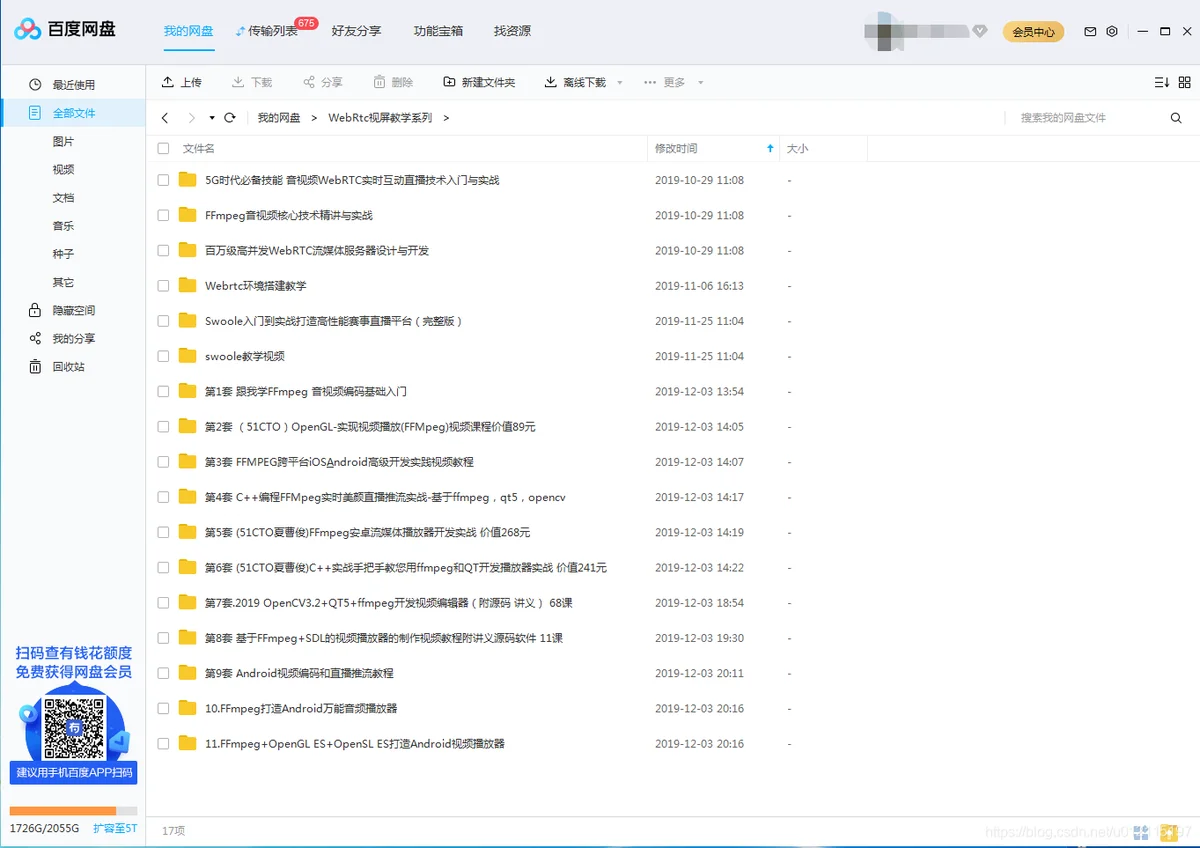Click 修改时间 column sort arrow
This screenshot has height=848, width=1200.
(770, 149)
